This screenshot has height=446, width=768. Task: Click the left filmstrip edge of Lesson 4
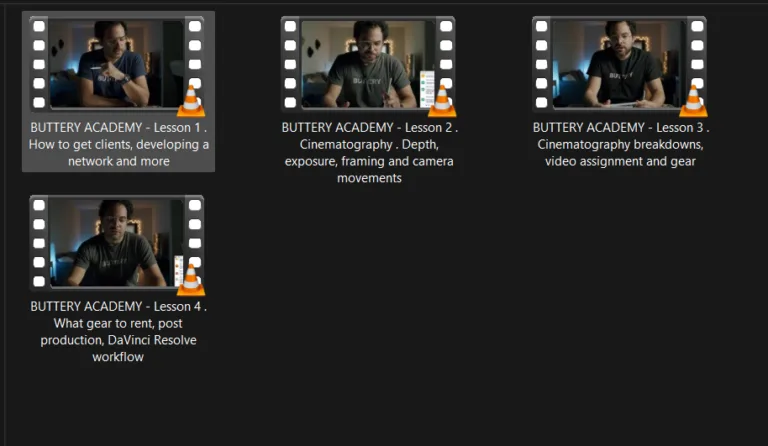click(39, 243)
